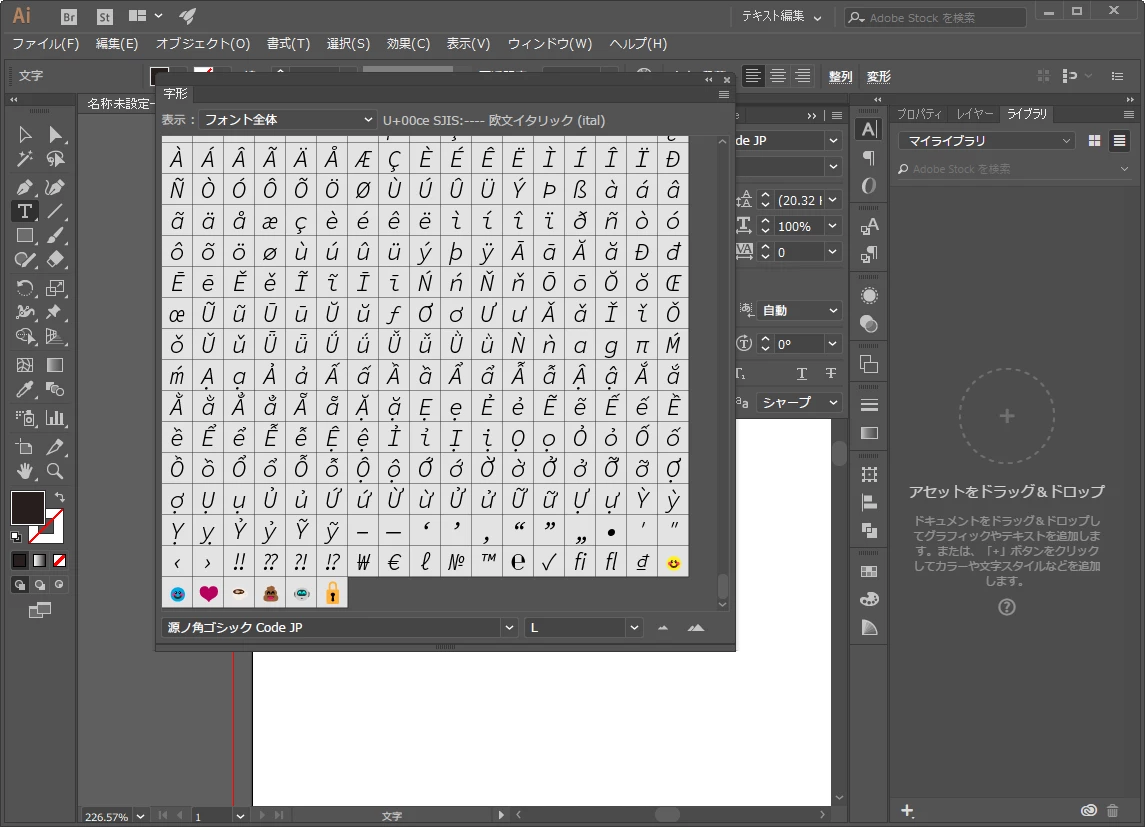
Task: Open 書式(T) menu
Action: 288,44
